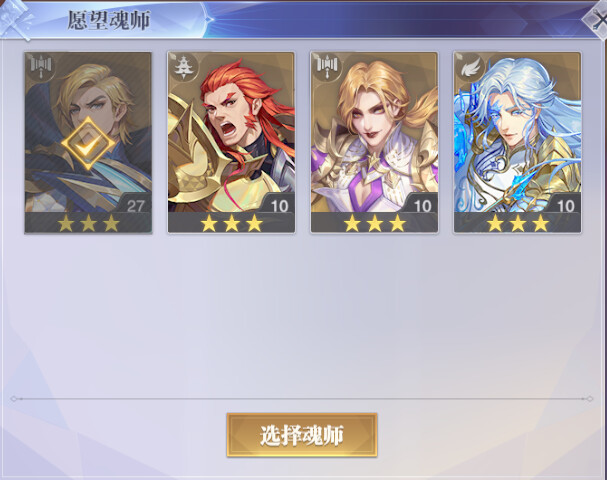Screen dimensions: 607x480
Task: Click the gold checkmark on the blonde hero card
Action: pyautogui.click(x=88, y=144)
